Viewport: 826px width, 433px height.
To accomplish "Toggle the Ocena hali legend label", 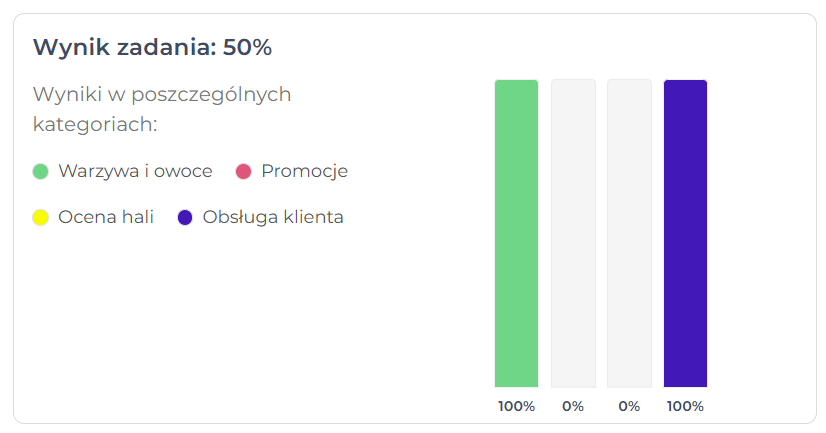I will [106, 217].
